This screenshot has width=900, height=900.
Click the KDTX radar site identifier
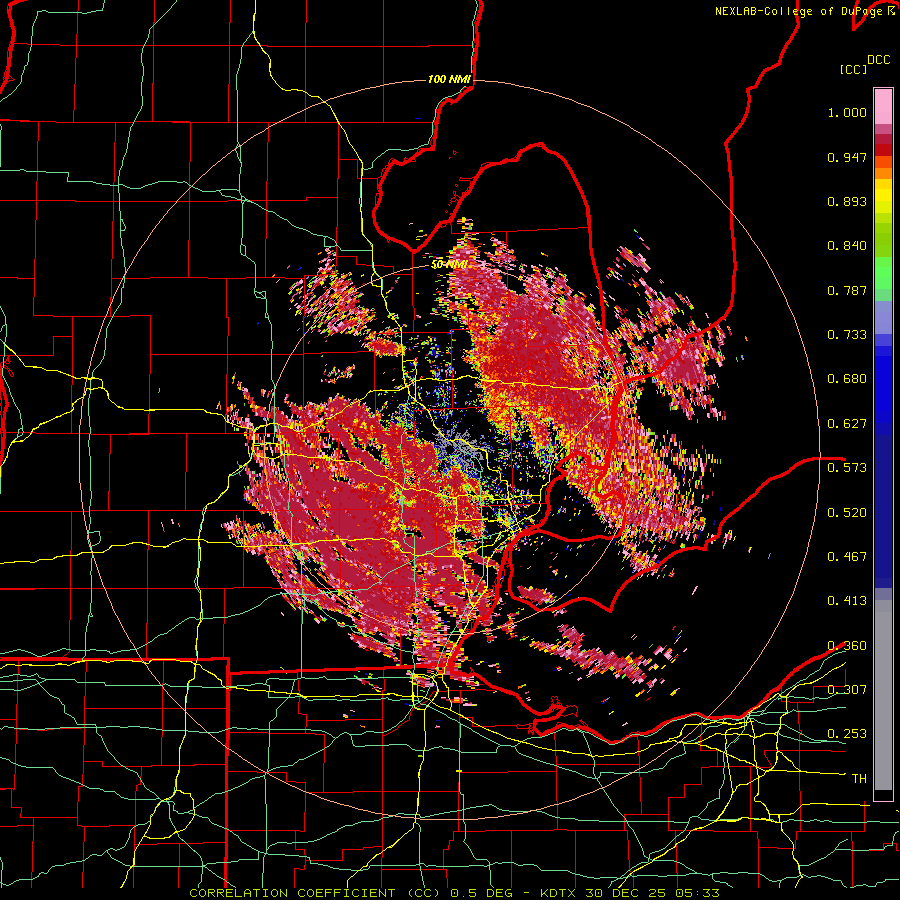(560, 893)
